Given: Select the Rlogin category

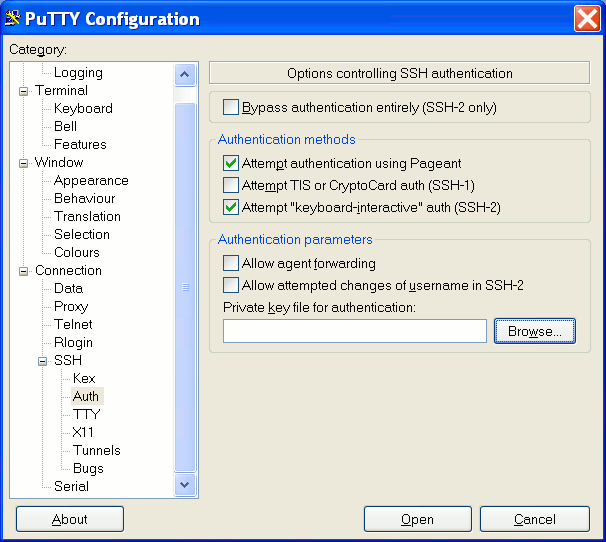Looking at the screenshot, I should click(x=73, y=343).
